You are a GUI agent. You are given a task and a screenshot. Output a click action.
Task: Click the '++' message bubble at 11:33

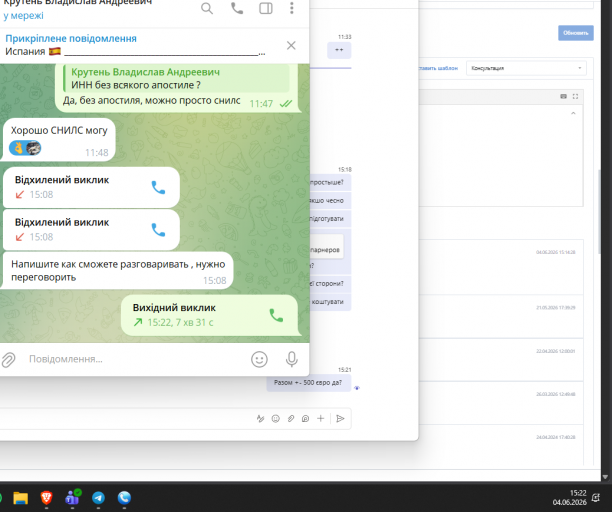339,50
